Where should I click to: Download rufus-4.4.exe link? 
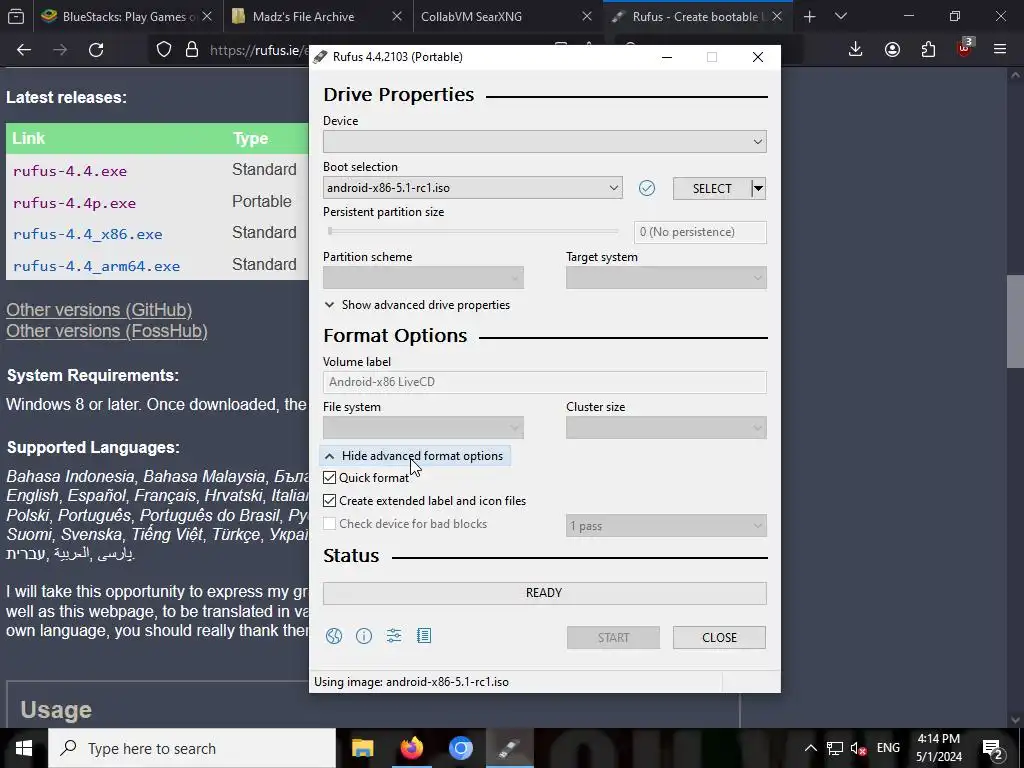[70, 171]
